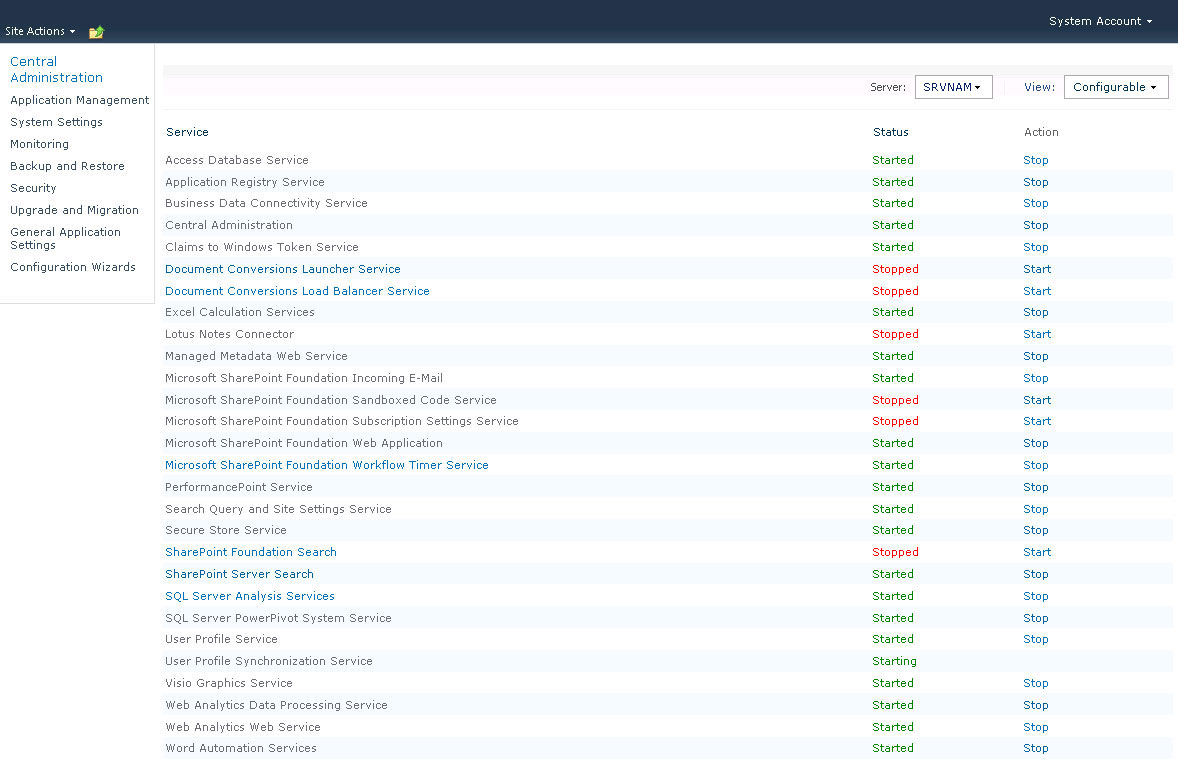
Task: Open Document Conversions Launcher Service link
Action: [282, 269]
